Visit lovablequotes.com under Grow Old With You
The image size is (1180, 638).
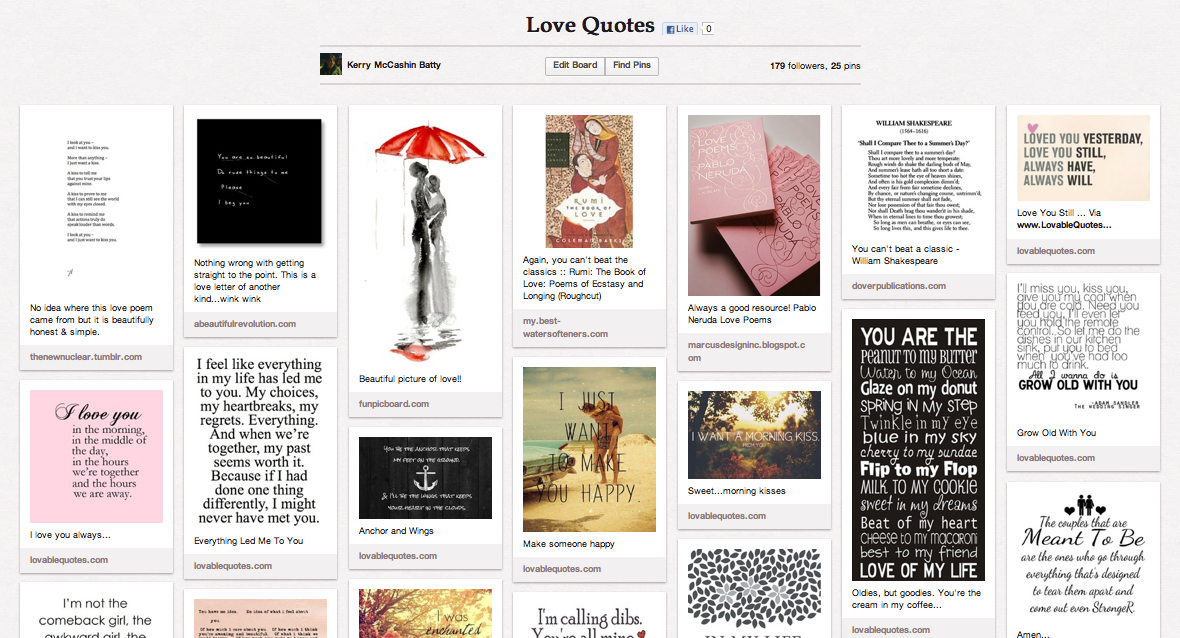[1056, 457]
